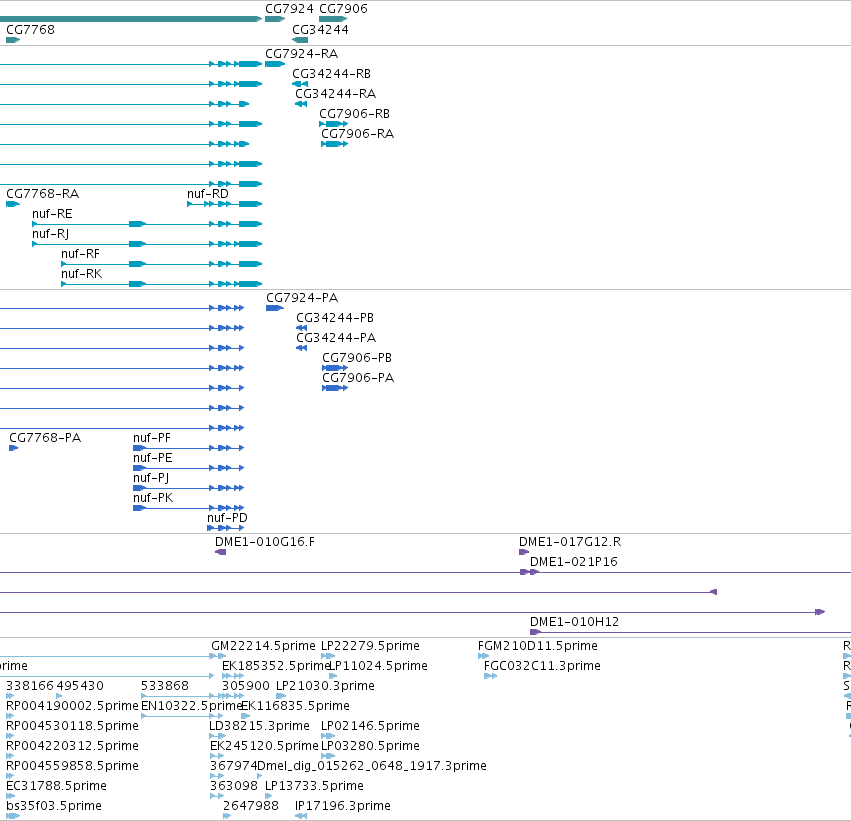The height and width of the screenshot is (821, 851).
Task: Open the 533868 EST label
Action: coord(164,686)
